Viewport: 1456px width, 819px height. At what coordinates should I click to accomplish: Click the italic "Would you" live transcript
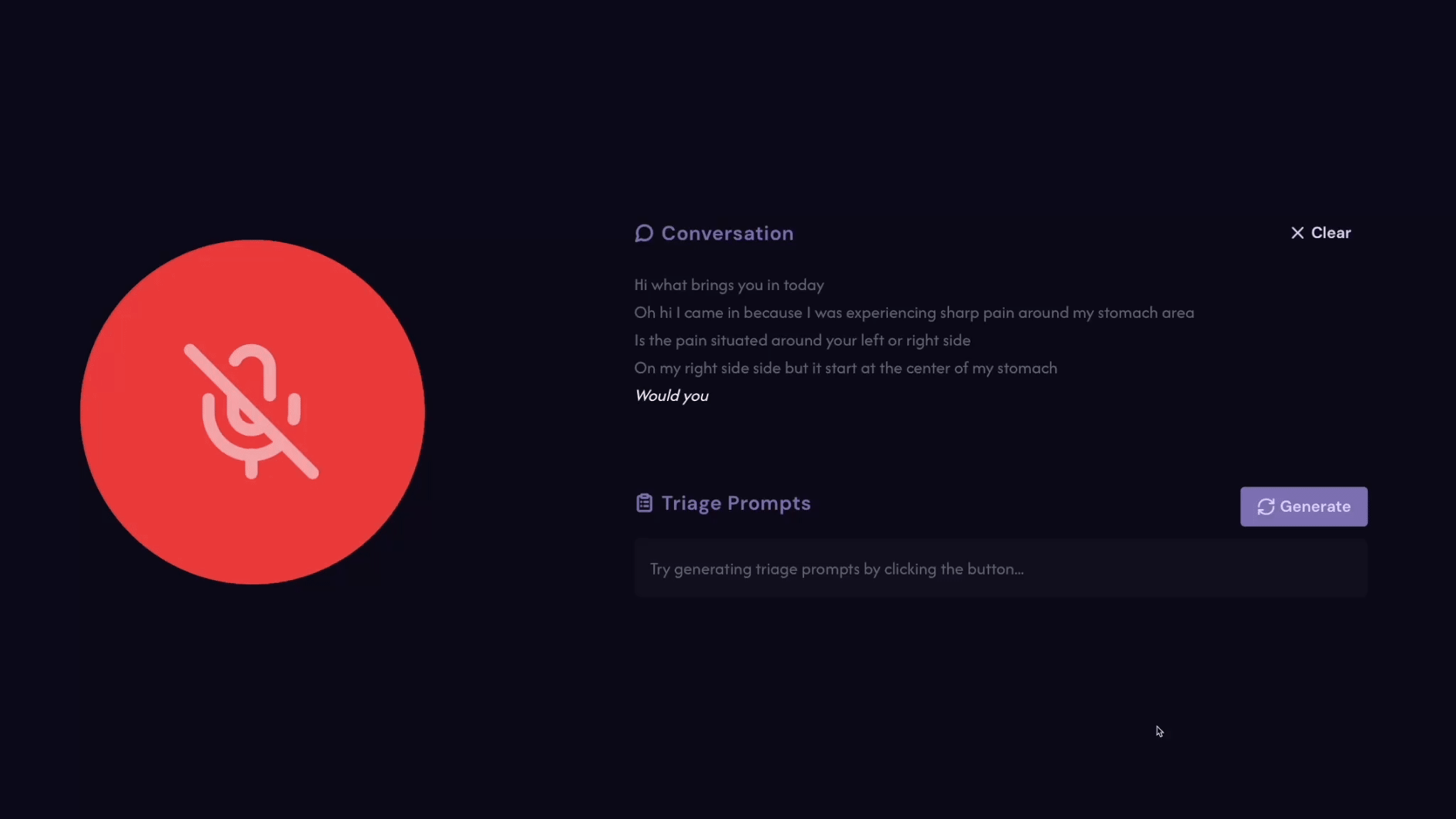pos(671,396)
